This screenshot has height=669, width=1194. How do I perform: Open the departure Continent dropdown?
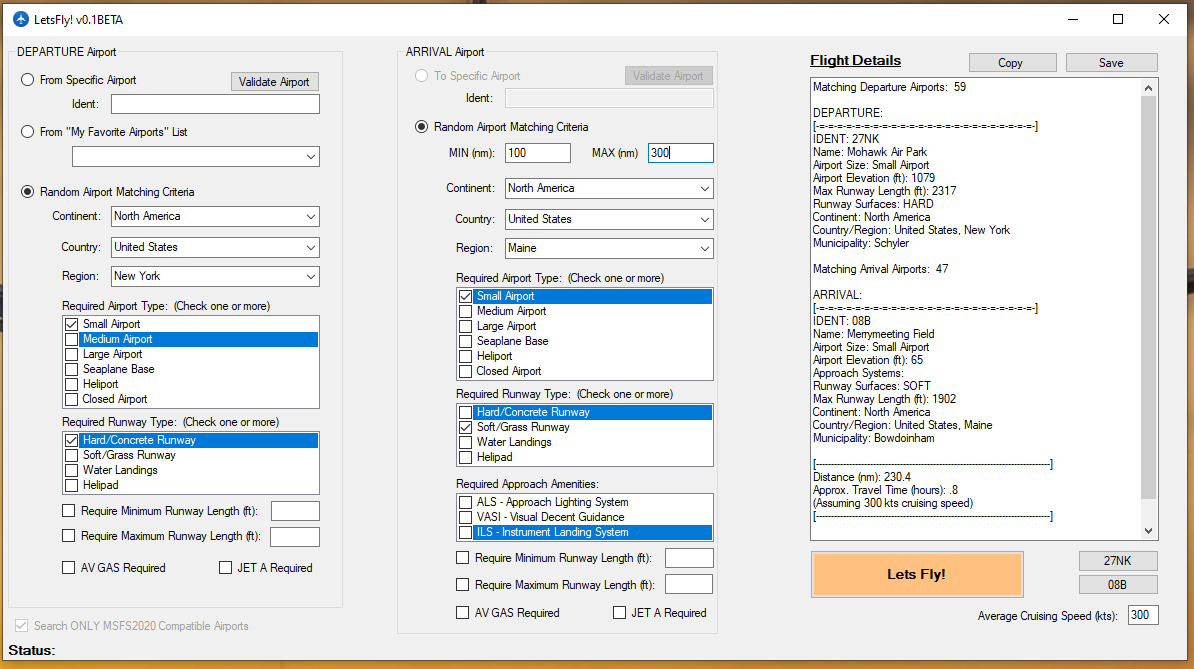[215, 216]
